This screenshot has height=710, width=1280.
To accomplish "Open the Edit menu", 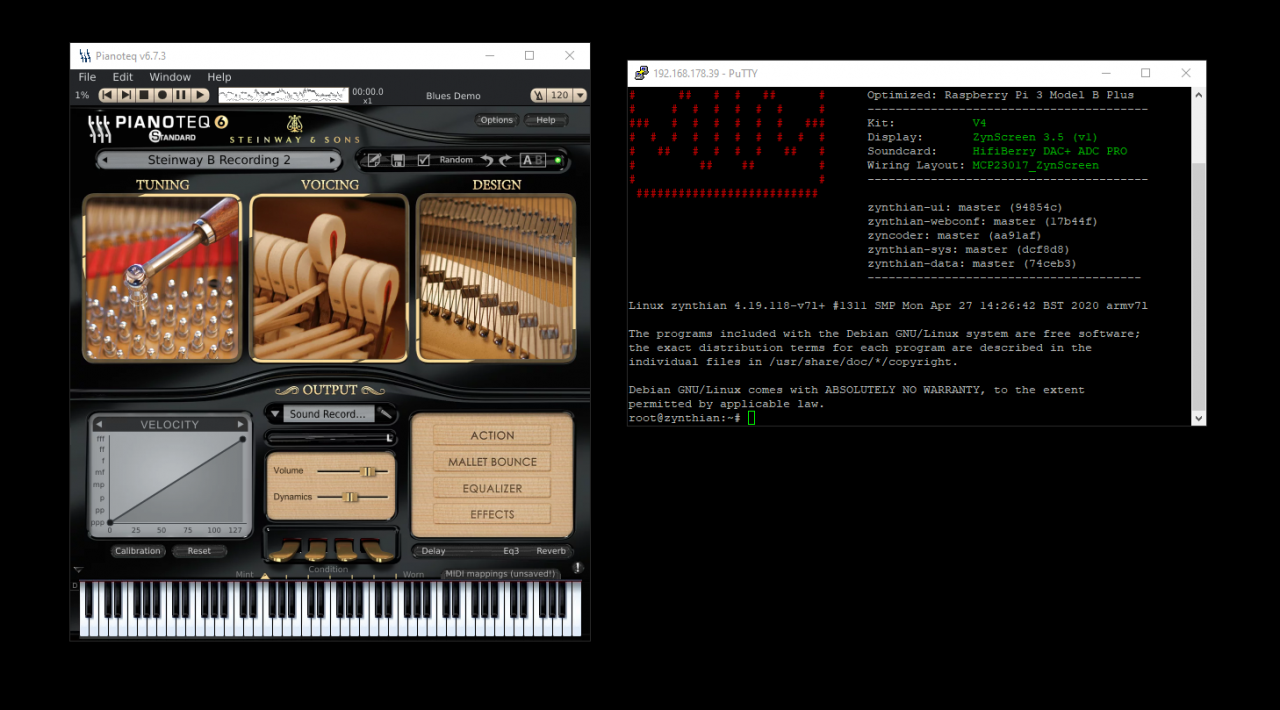I will pos(123,77).
